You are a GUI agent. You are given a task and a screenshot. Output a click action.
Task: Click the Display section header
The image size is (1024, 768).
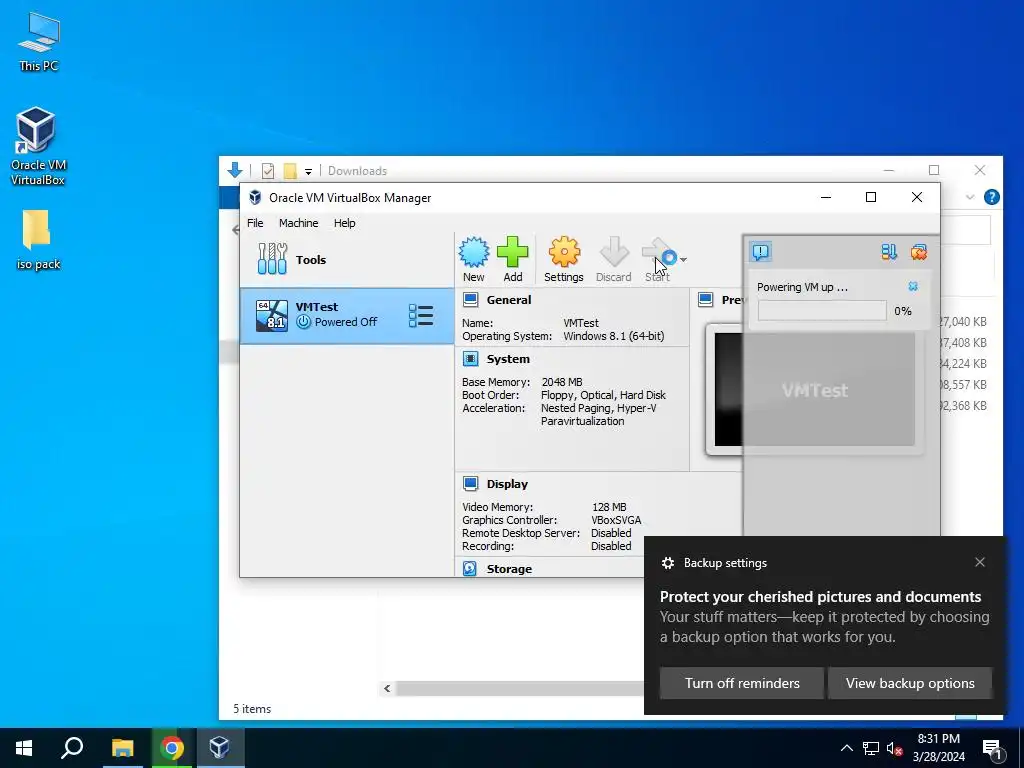click(507, 484)
